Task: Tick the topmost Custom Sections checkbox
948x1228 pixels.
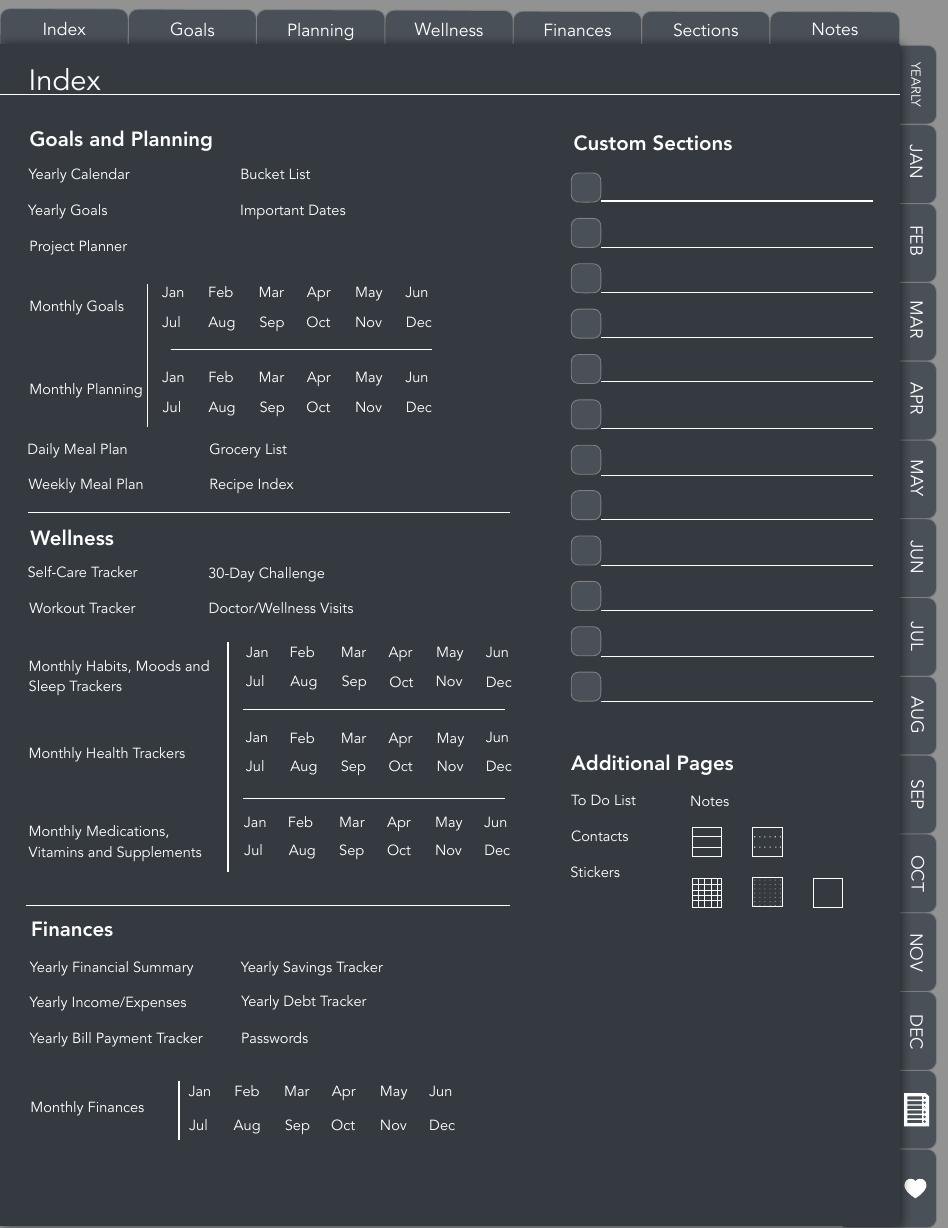Action: [586, 188]
